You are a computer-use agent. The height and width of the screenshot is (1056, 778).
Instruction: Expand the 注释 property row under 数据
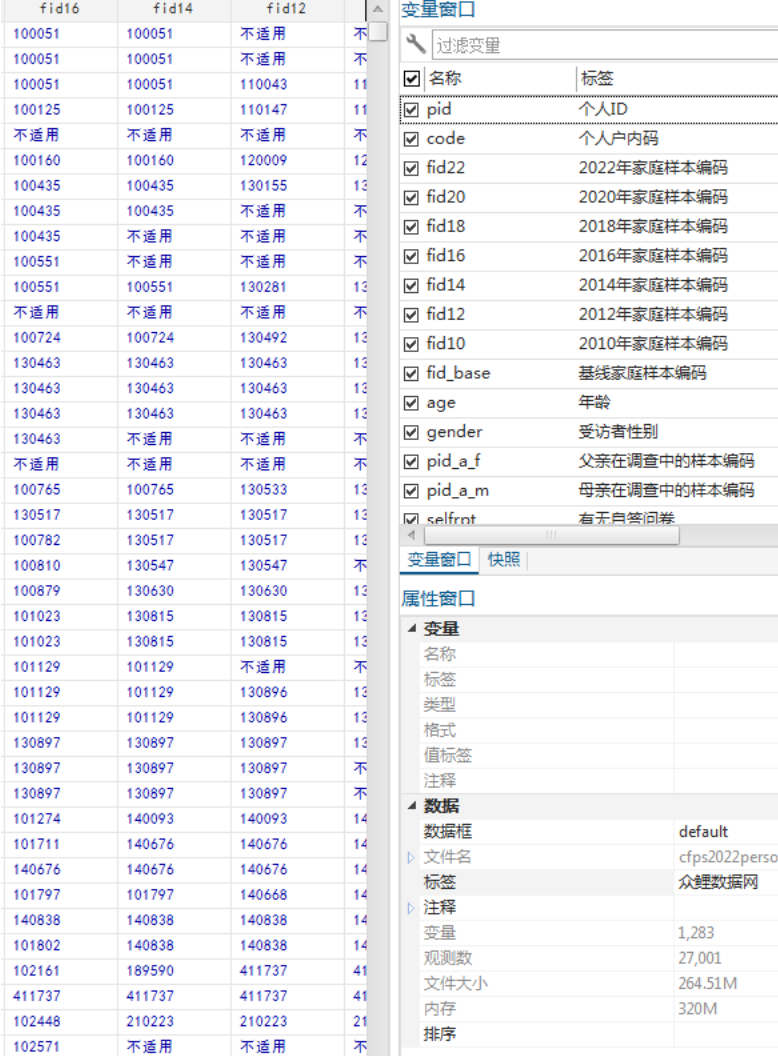(411, 908)
